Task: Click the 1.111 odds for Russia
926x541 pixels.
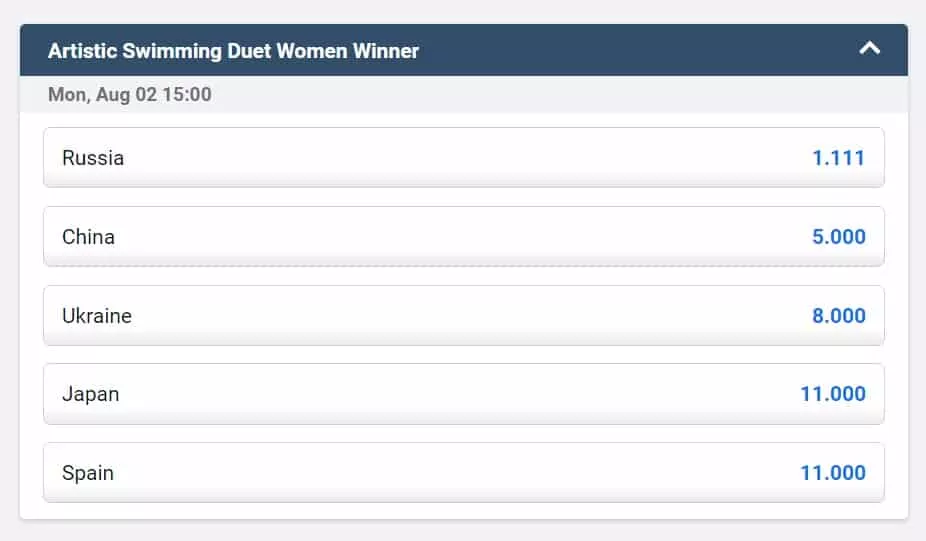Action: pos(838,158)
